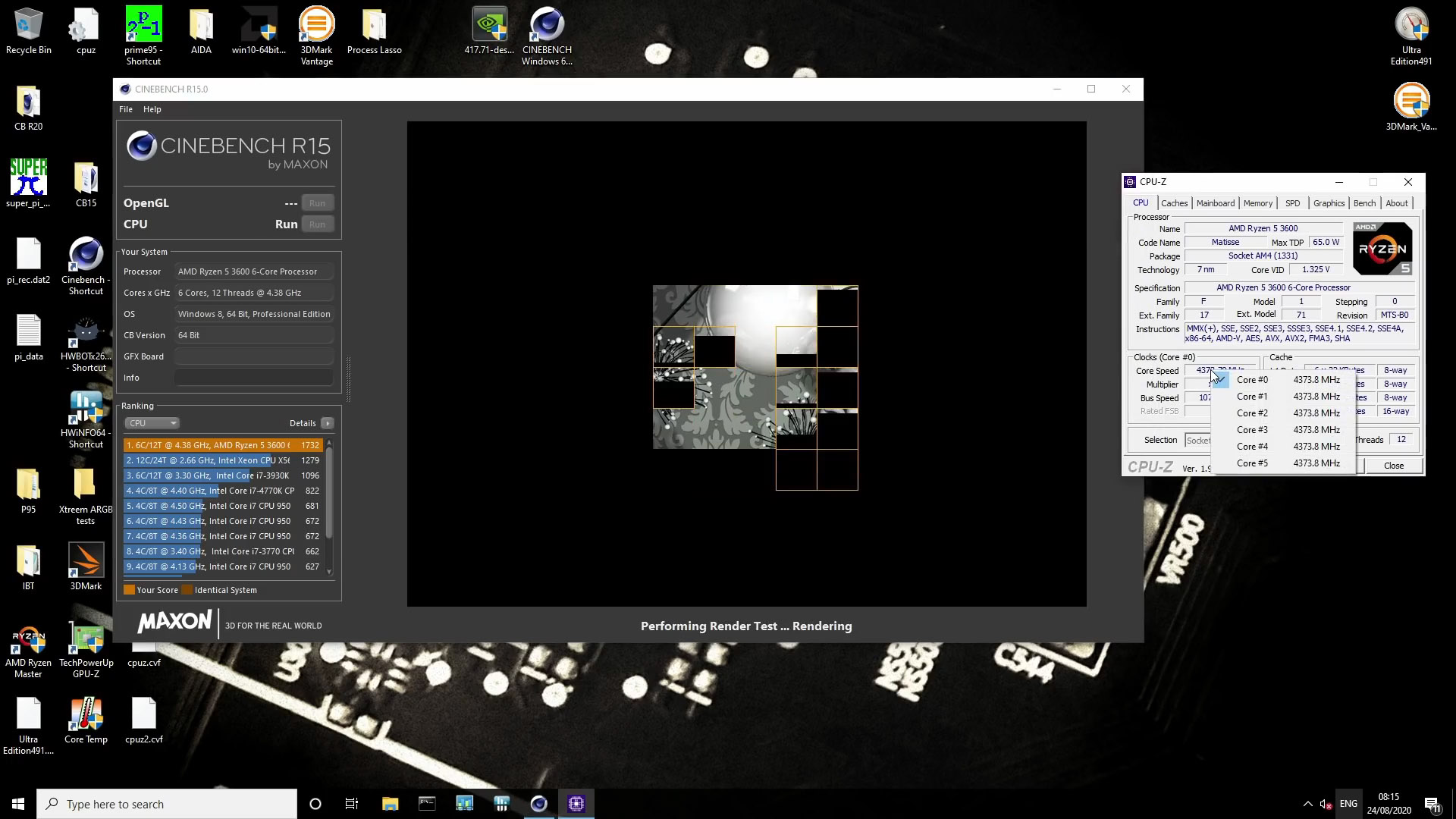Open the CB R20 desktop icon

pos(28,107)
